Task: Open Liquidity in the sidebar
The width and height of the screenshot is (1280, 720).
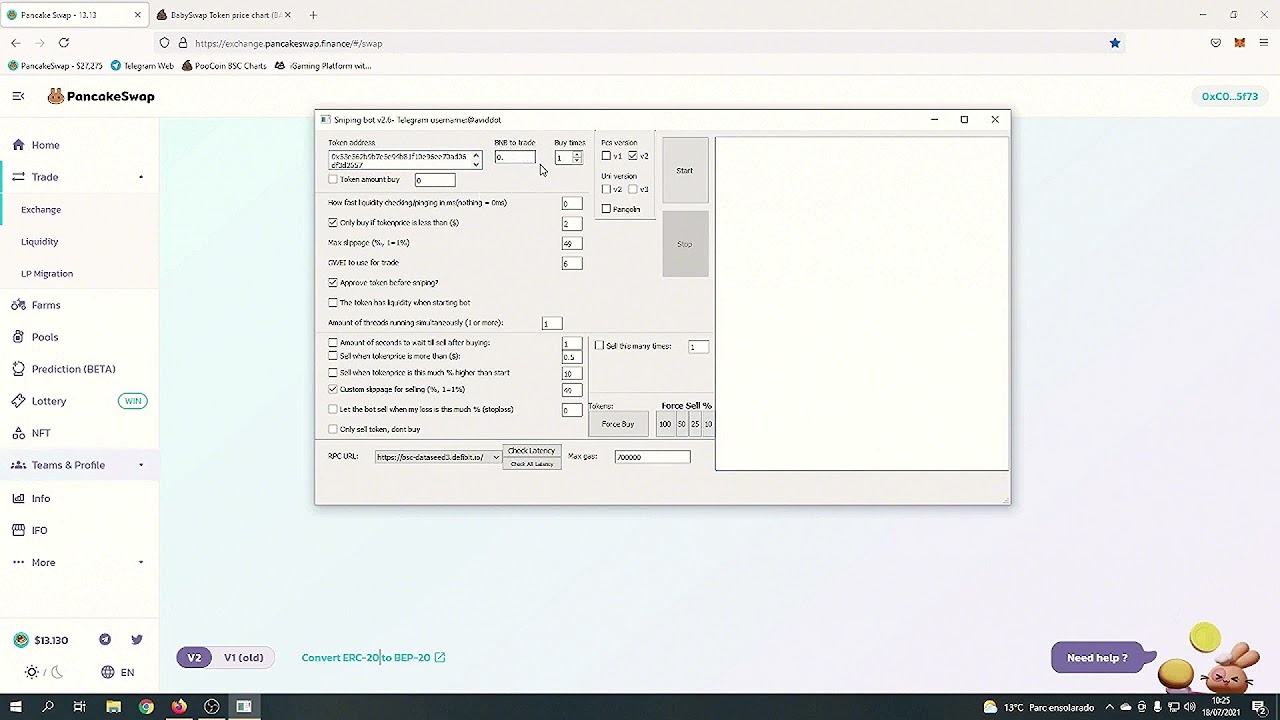Action: click(40, 241)
